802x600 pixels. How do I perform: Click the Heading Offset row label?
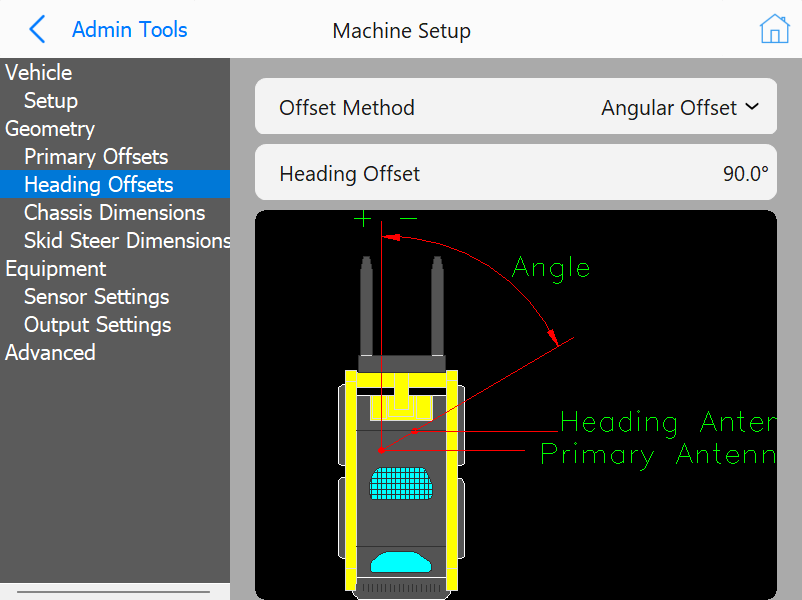click(x=349, y=174)
